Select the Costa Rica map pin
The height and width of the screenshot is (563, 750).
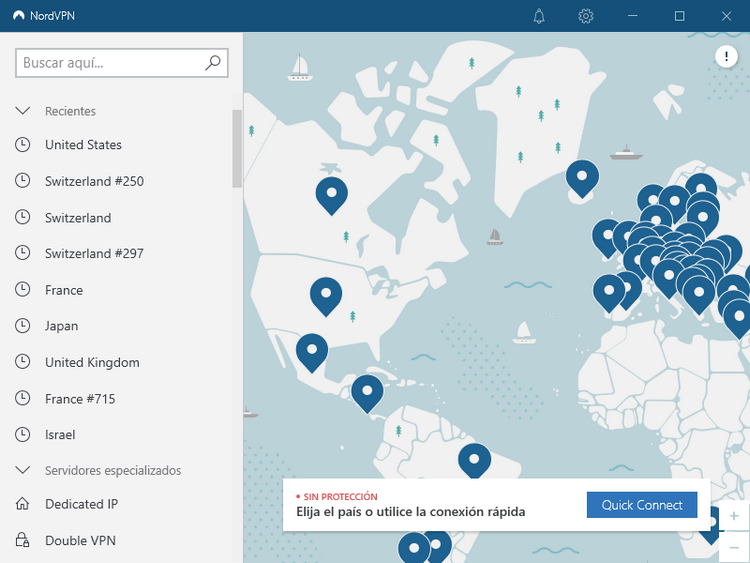click(x=367, y=394)
